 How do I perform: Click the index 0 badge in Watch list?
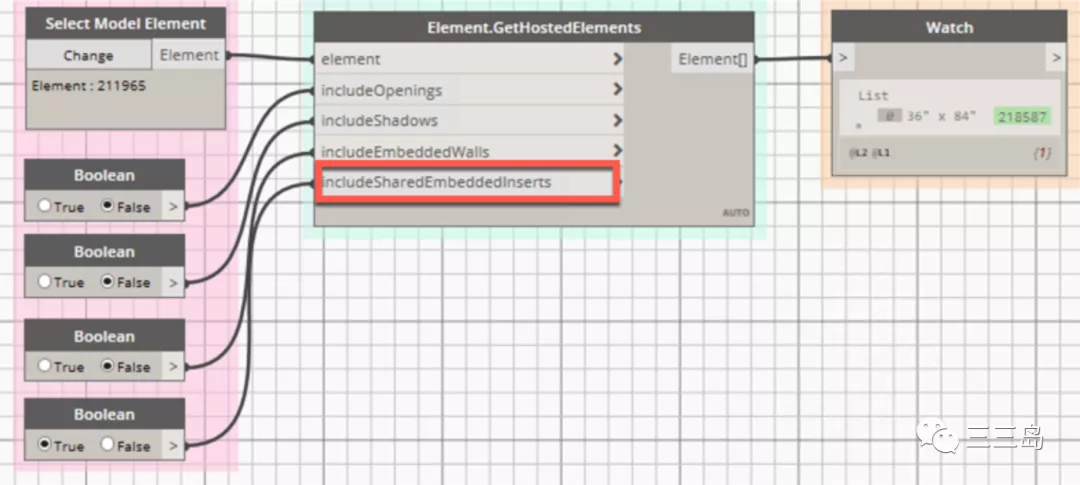pyautogui.click(x=889, y=116)
